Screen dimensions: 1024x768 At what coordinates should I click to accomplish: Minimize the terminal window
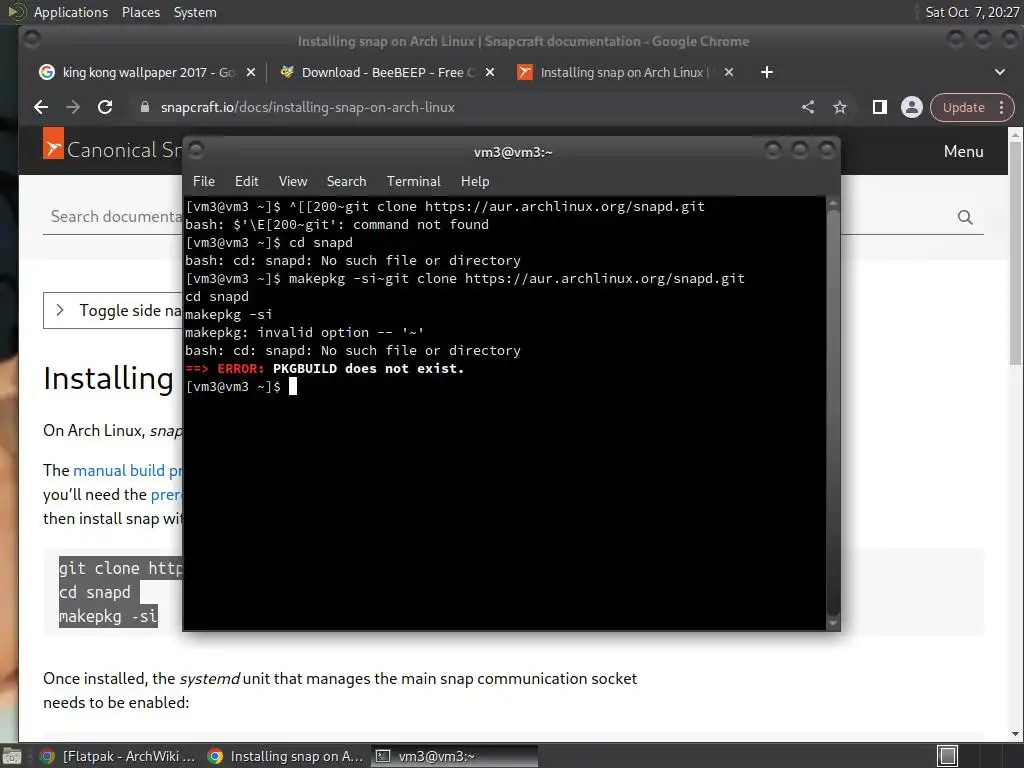[x=773, y=151]
